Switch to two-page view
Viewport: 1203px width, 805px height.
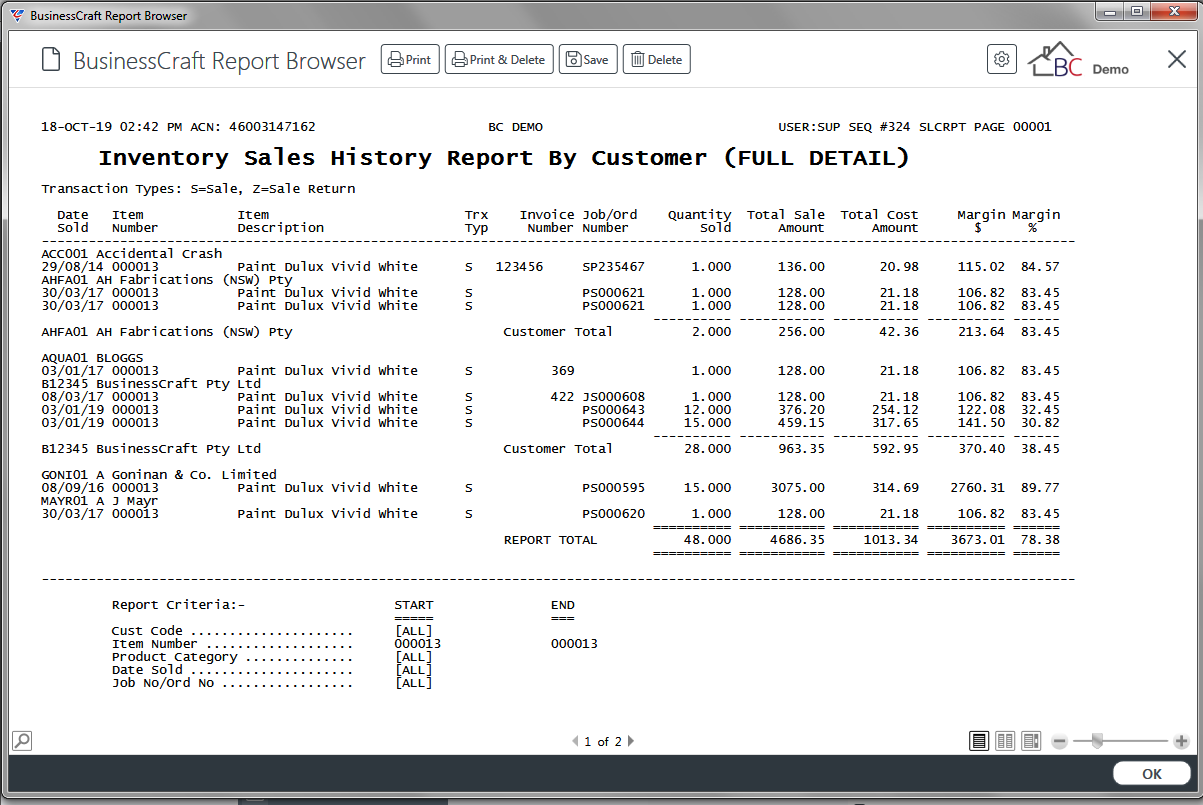click(1005, 741)
